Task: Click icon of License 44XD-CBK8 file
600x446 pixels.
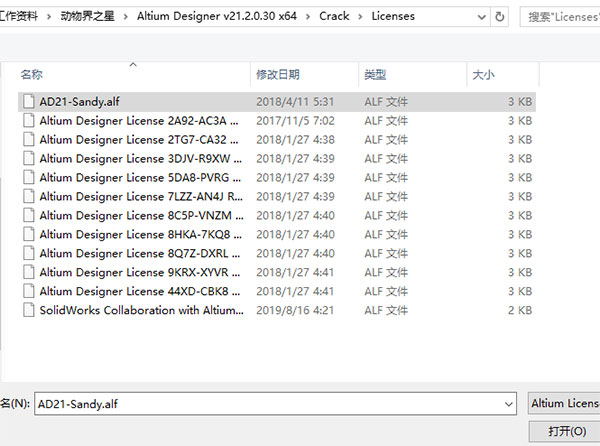Action: [x=28, y=291]
